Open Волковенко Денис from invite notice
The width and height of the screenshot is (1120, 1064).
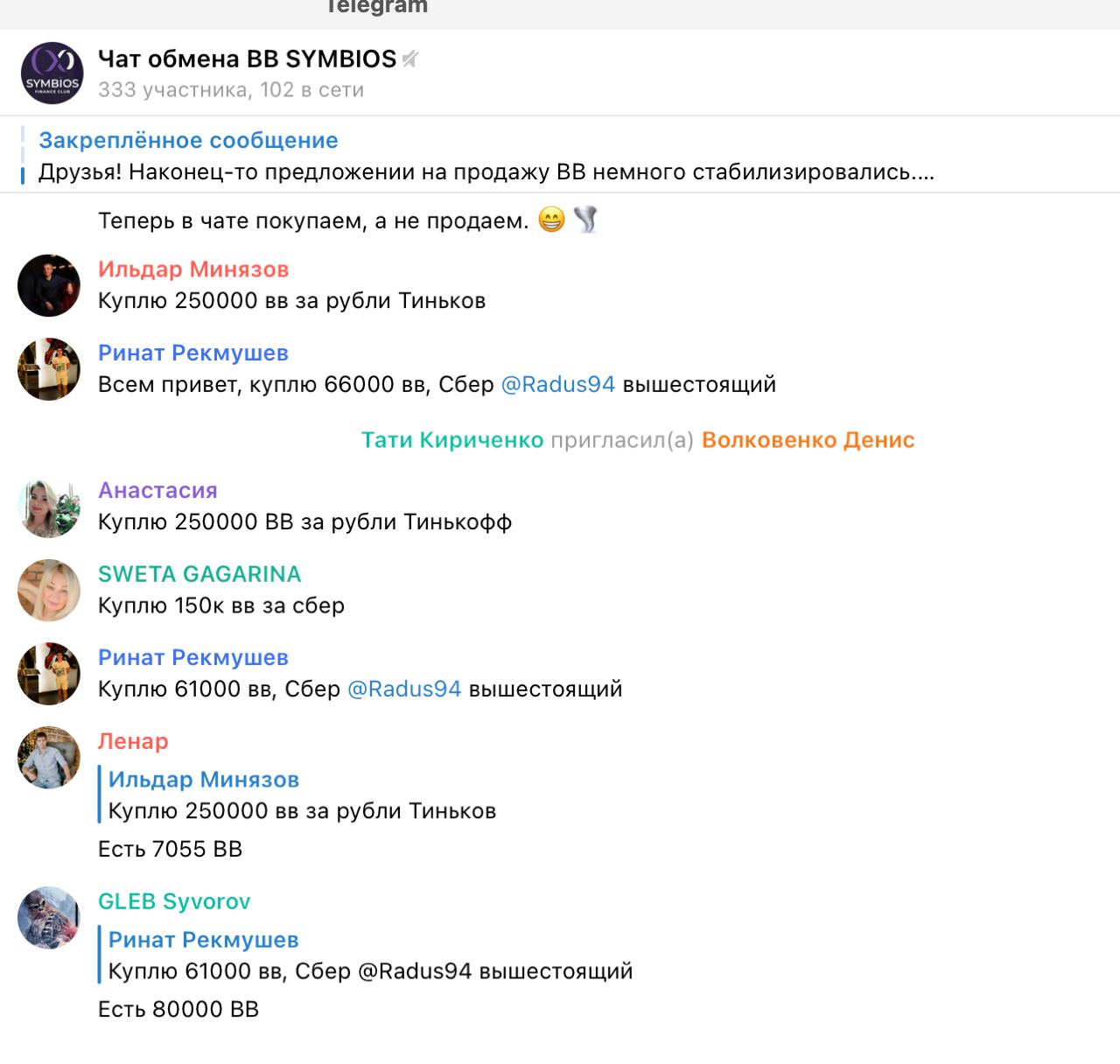click(808, 440)
